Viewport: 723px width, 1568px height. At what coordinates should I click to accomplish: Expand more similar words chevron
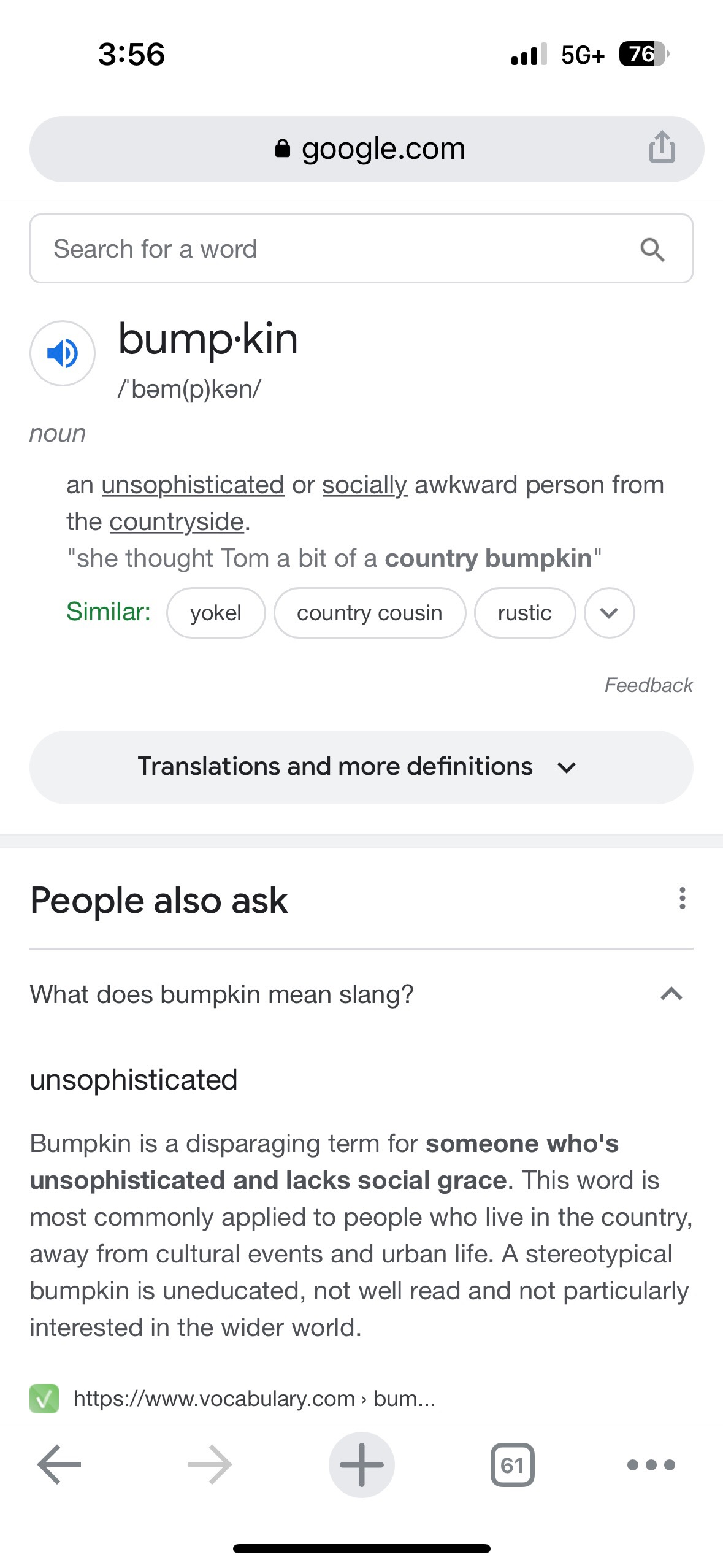(x=609, y=613)
